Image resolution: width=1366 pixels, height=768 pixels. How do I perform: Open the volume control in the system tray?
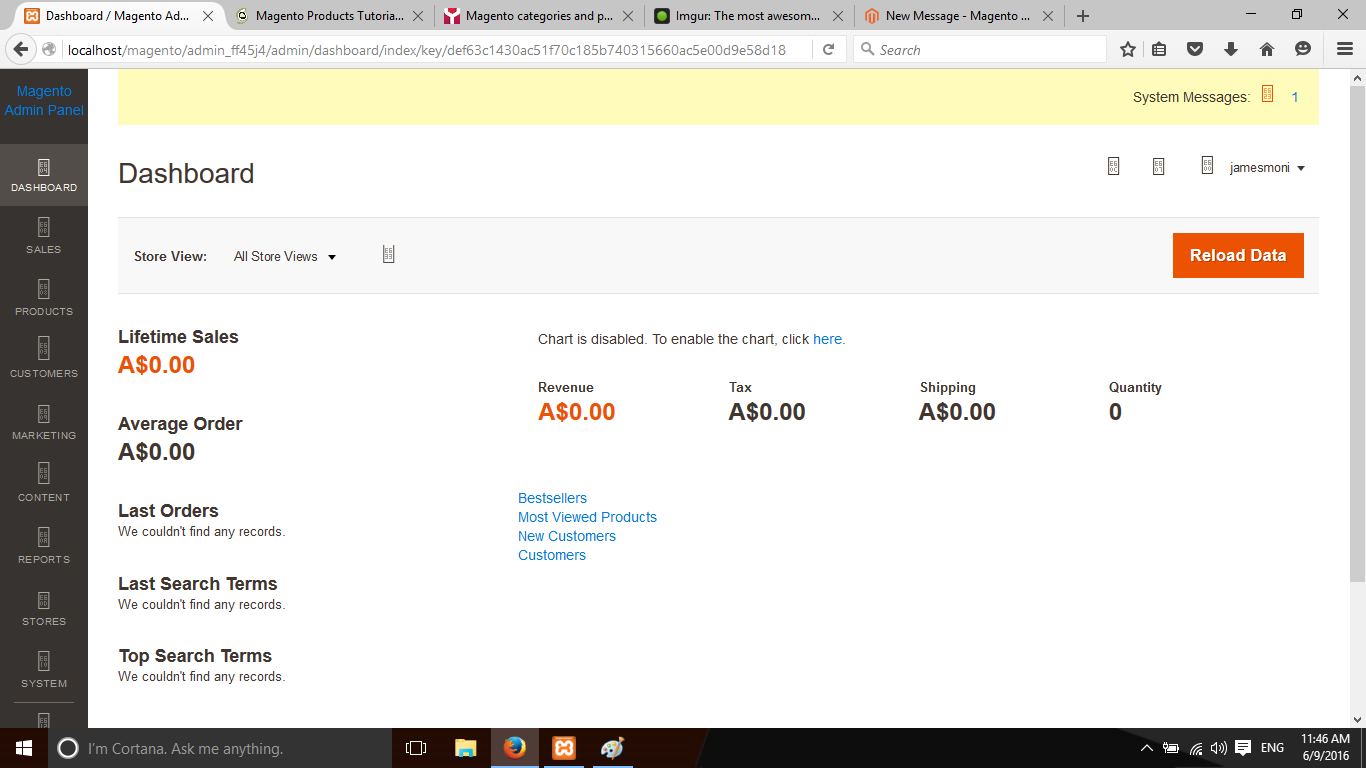click(x=1218, y=748)
